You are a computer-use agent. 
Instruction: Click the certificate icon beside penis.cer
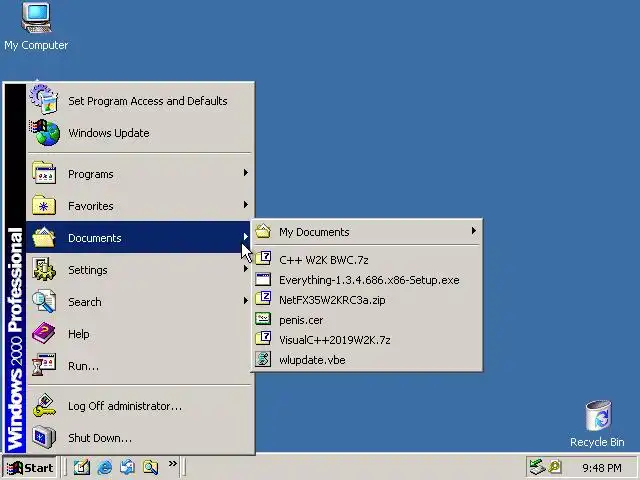263,319
